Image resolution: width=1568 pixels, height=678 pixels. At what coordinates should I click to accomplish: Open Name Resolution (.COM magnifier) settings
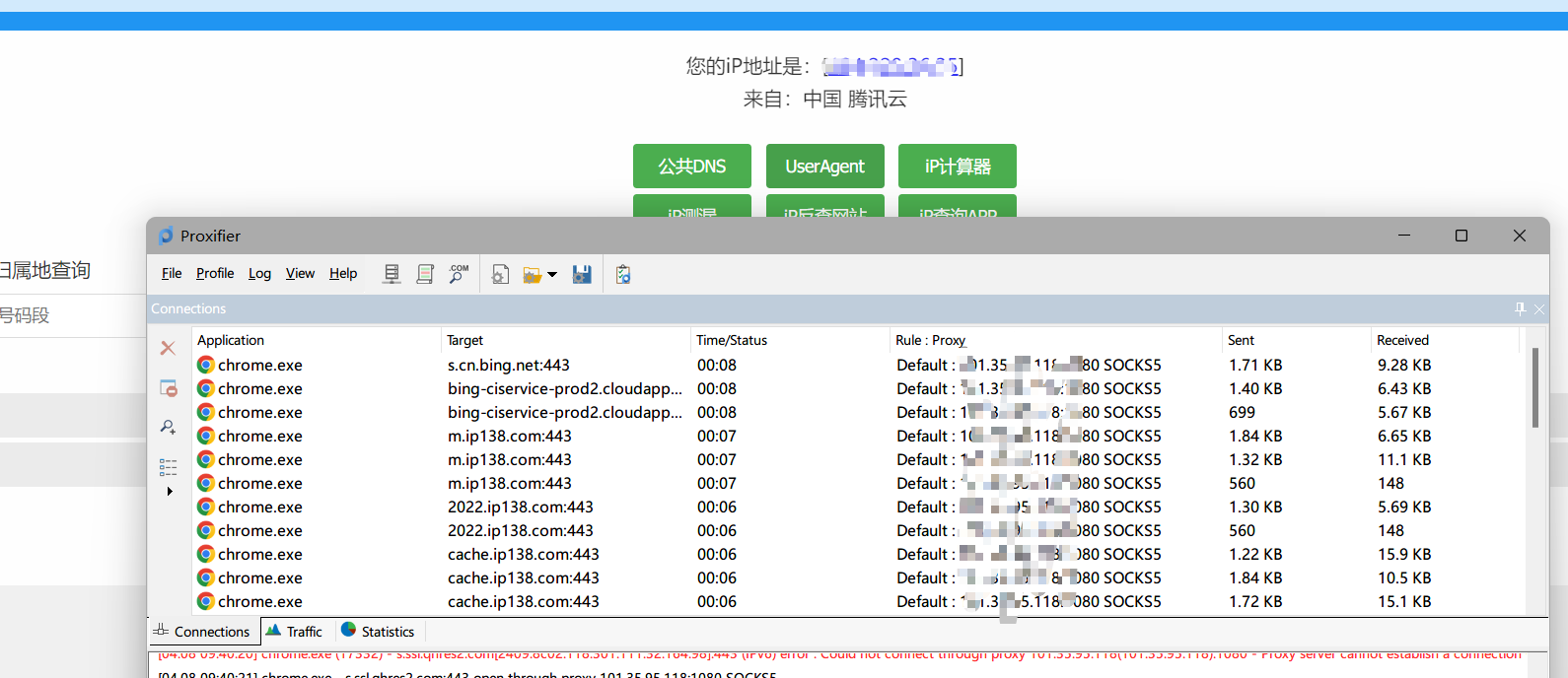[x=459, y=274]
